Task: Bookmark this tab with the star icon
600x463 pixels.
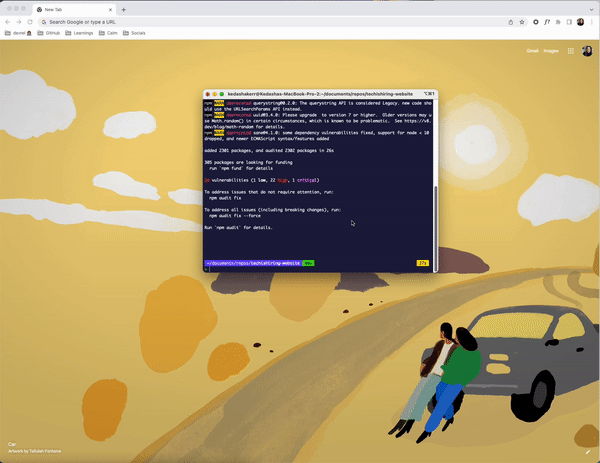Action: (522, 22)
